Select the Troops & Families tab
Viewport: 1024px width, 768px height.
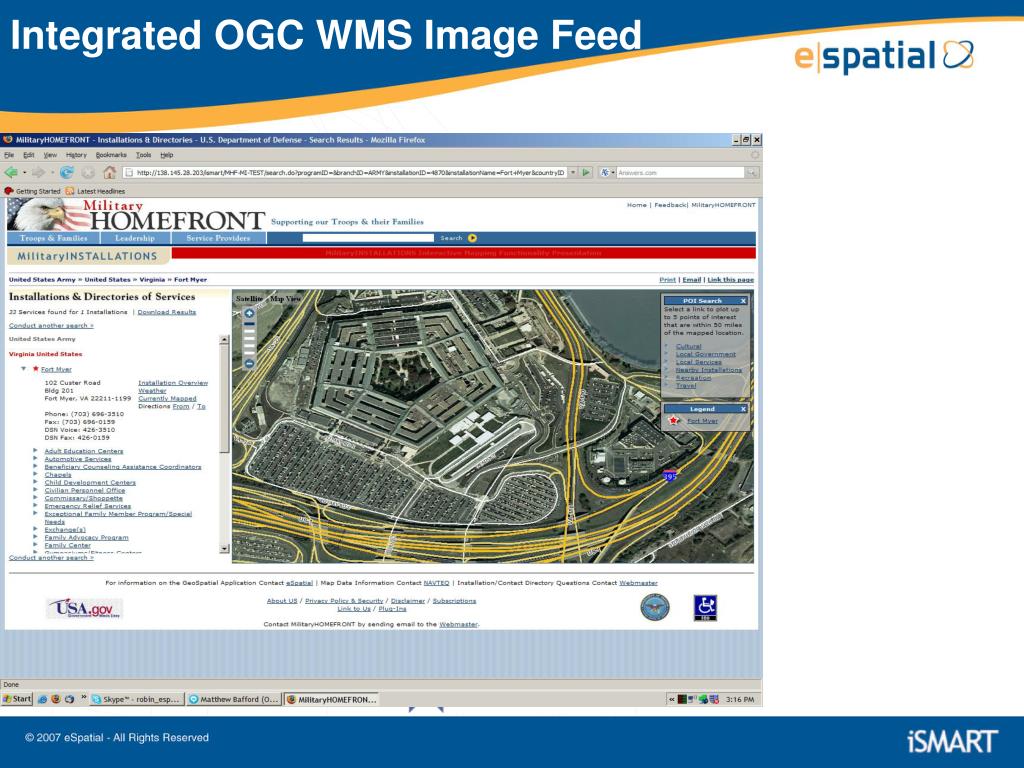click(x=54, y=238)
